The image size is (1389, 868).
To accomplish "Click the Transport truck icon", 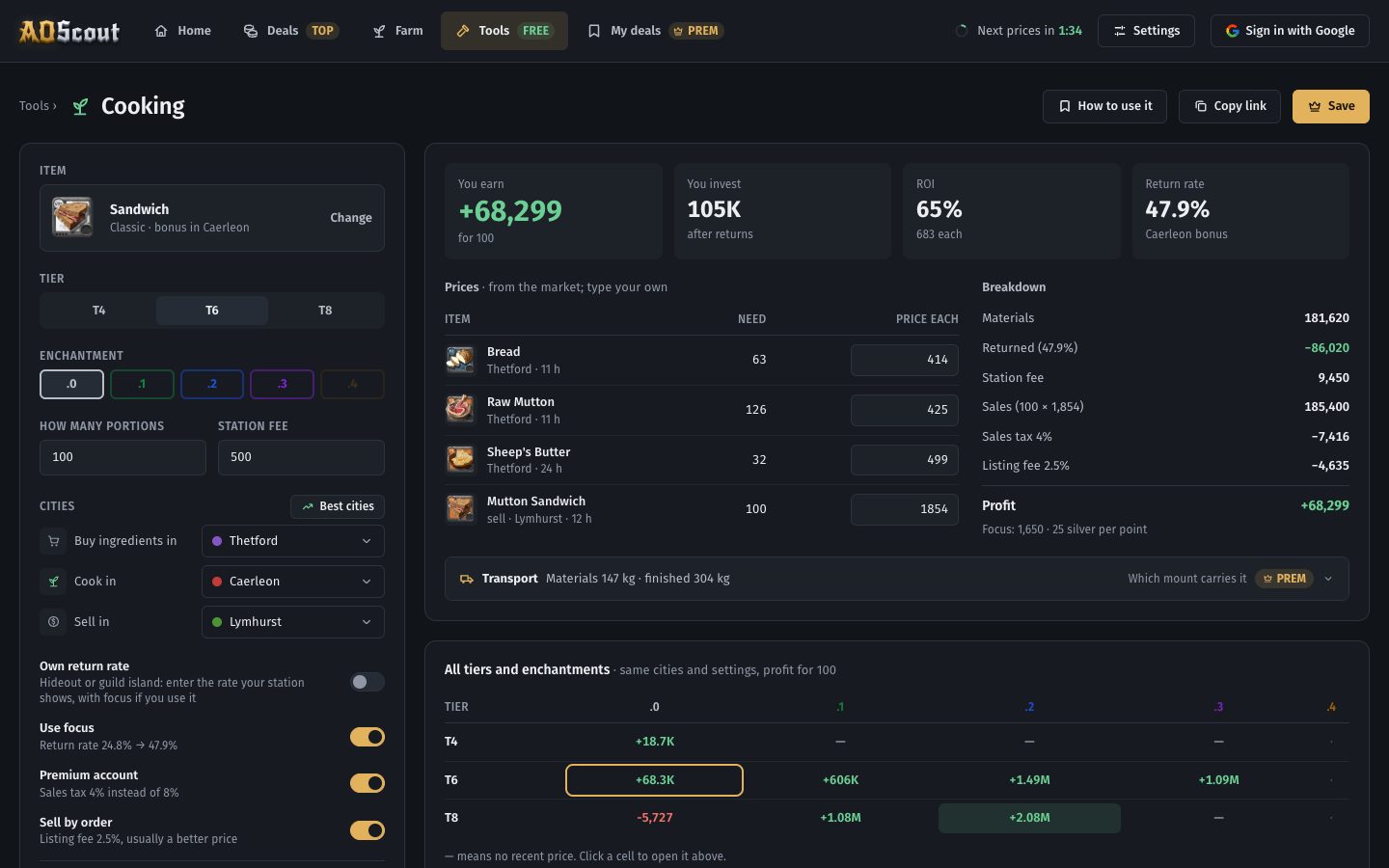I will click(467, 579).
